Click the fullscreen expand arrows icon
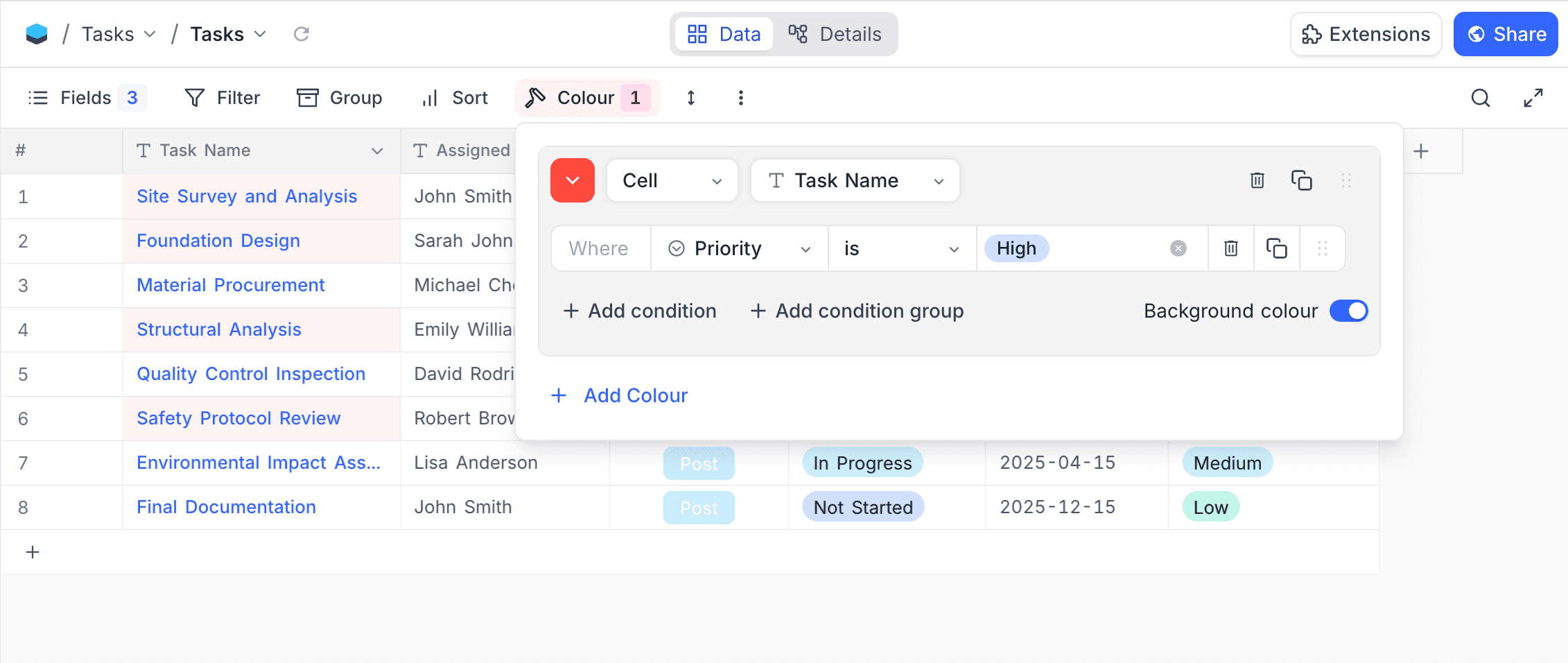 (x=1533, y=98)
